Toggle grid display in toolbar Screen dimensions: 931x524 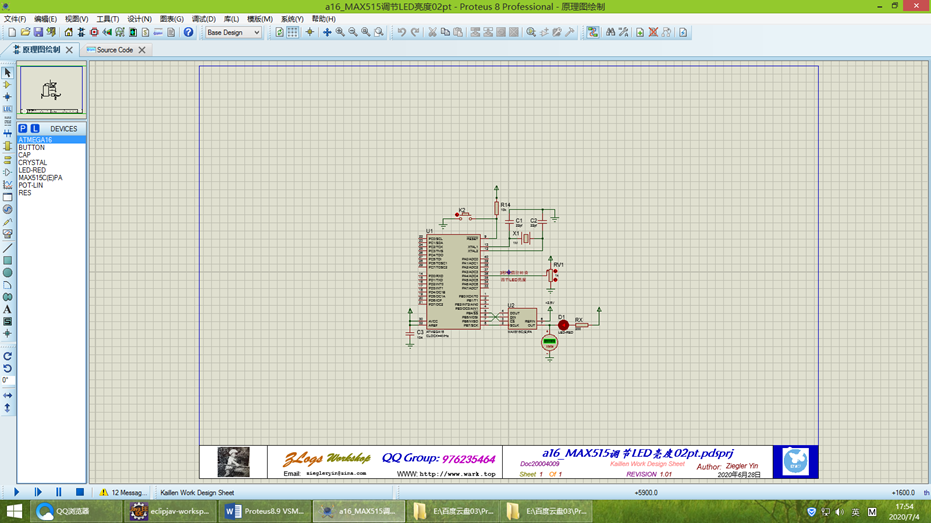pos(293,32)
